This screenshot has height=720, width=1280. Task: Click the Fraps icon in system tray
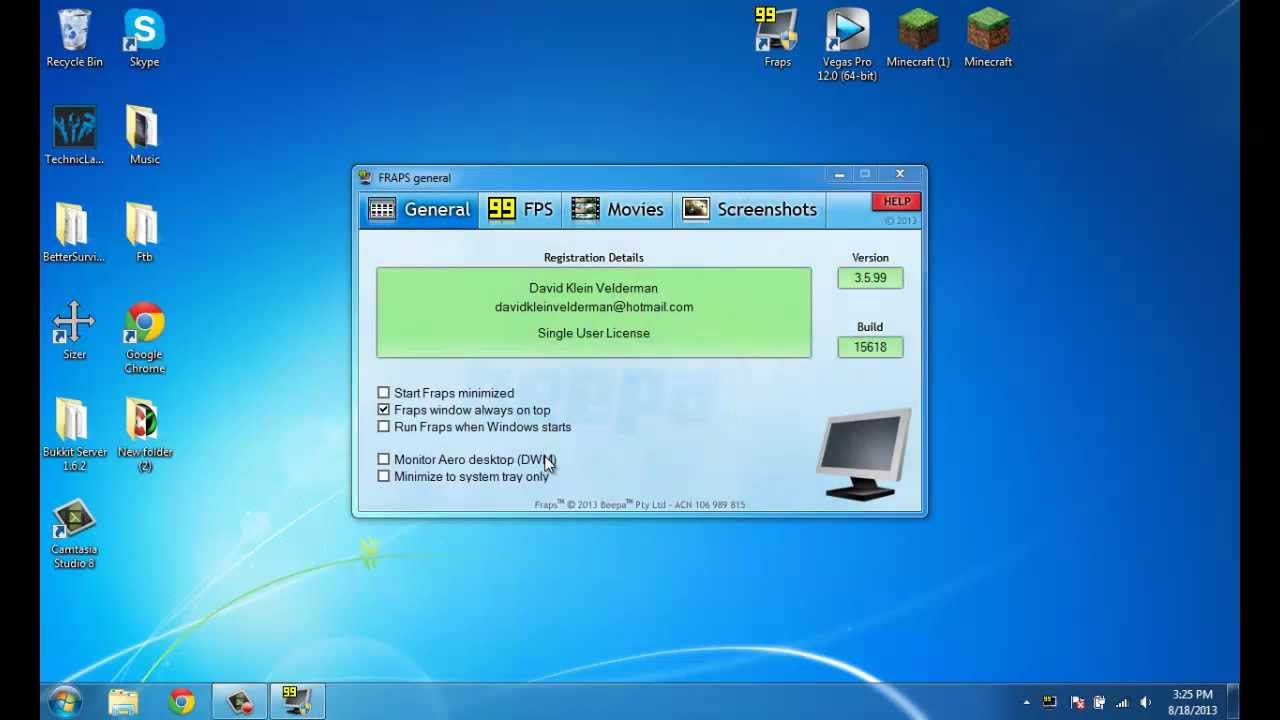(1049, 702)
